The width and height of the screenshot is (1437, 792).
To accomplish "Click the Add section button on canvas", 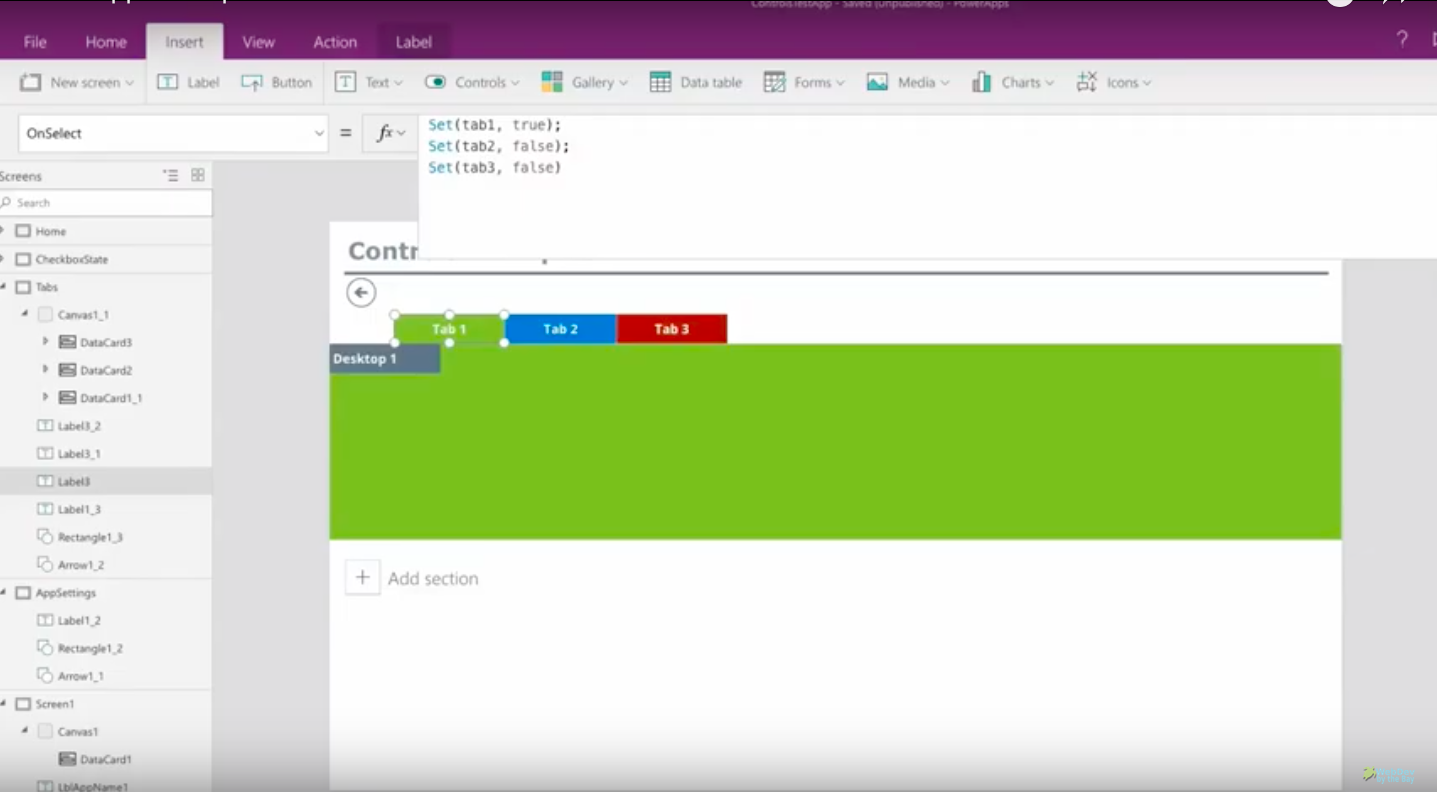I will pos(362,577).
